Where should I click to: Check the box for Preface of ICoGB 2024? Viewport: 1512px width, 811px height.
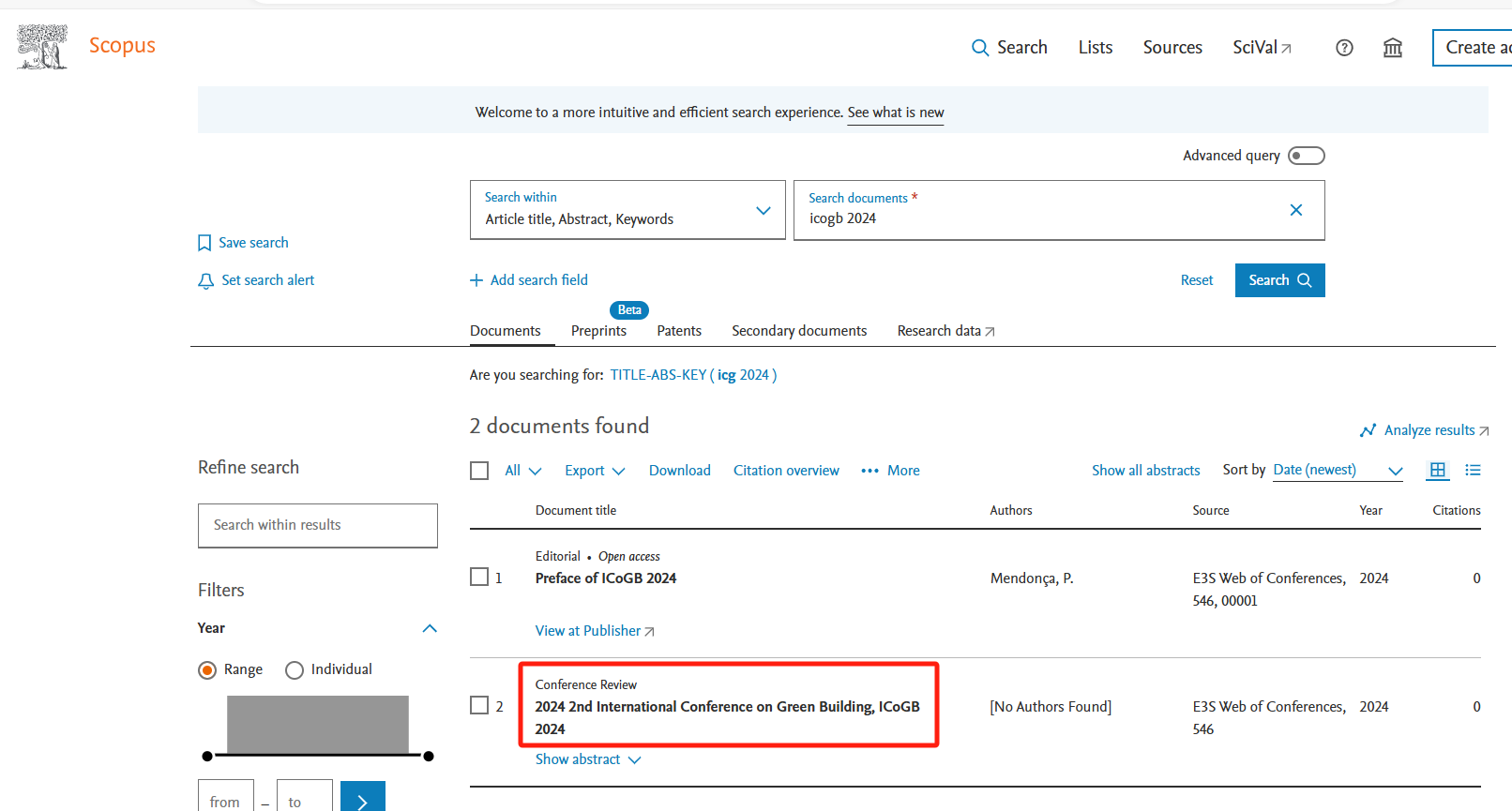pos(479,577)
